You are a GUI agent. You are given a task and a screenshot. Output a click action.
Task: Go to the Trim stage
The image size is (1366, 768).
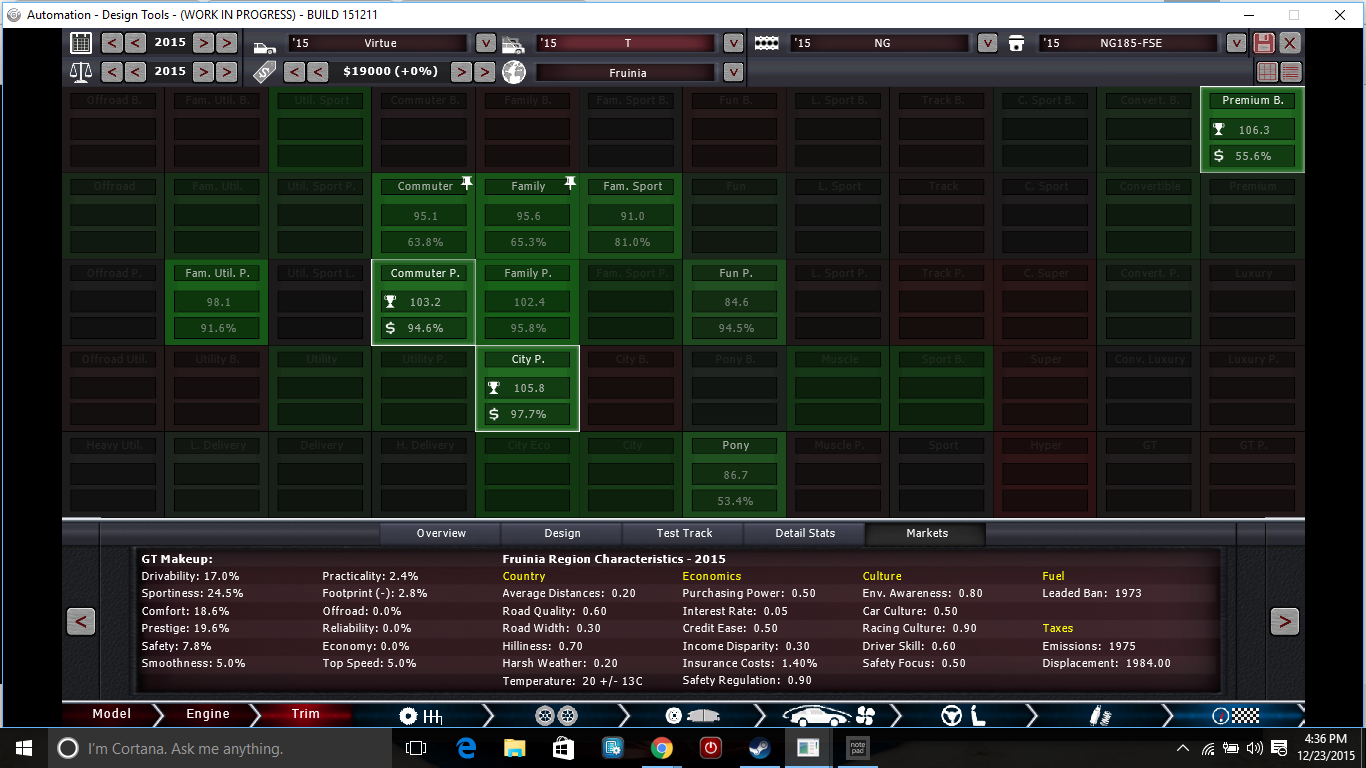(x=305, y=714)
